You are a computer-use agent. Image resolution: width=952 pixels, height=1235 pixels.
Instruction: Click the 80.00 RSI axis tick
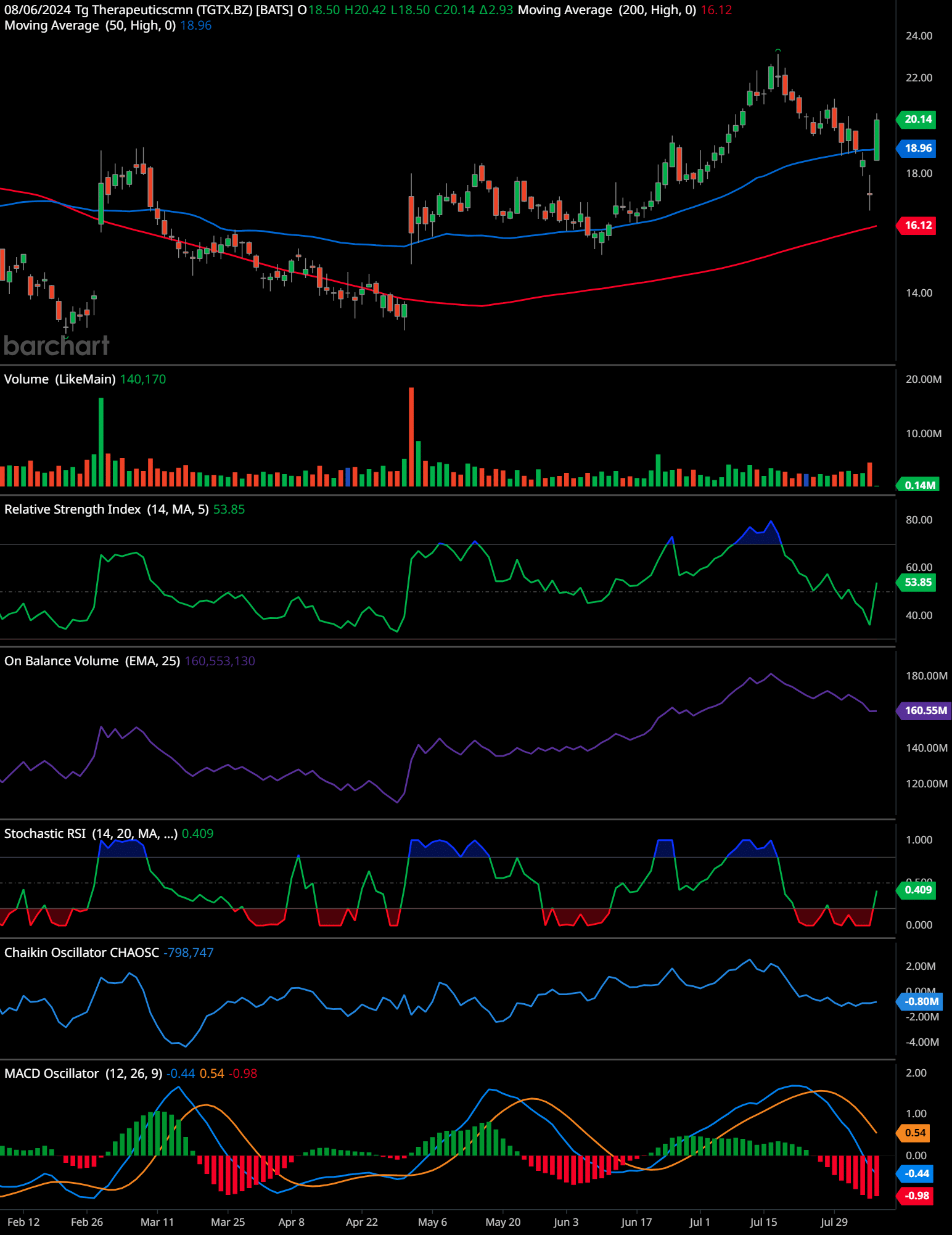pyautogui.click(x=919, y=520)
